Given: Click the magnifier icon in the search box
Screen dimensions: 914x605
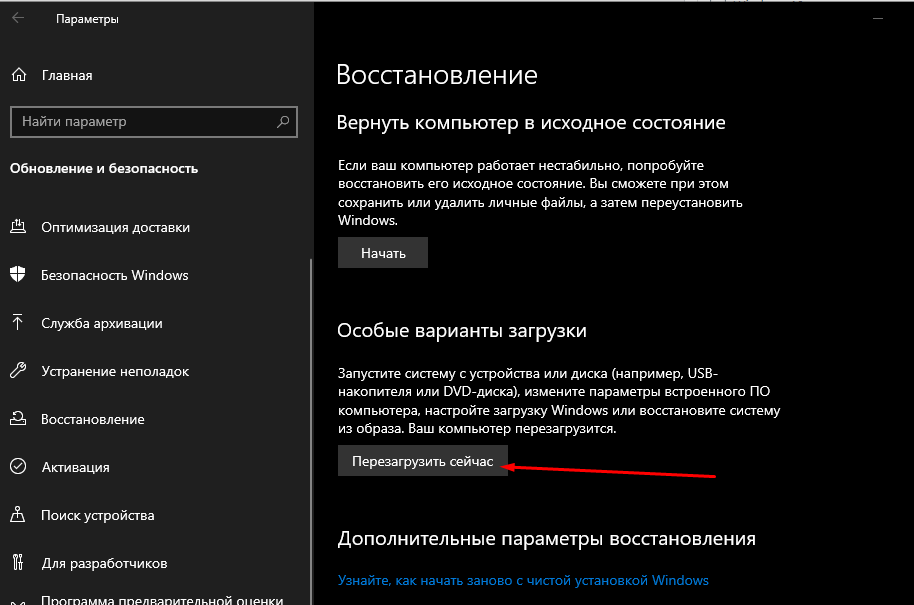Looking at the screenshot, I should point(282,122).
